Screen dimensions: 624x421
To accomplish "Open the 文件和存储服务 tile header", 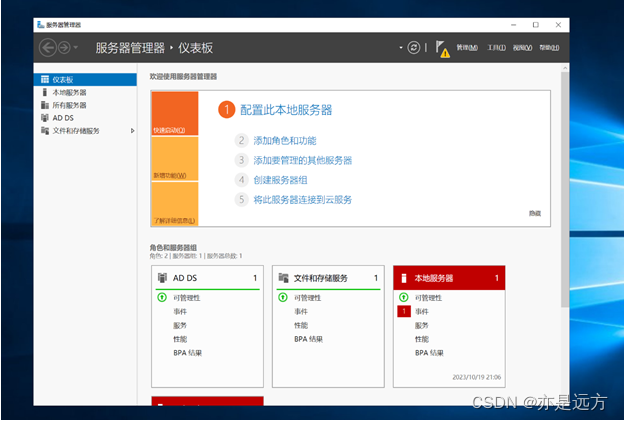I will 328,278.
